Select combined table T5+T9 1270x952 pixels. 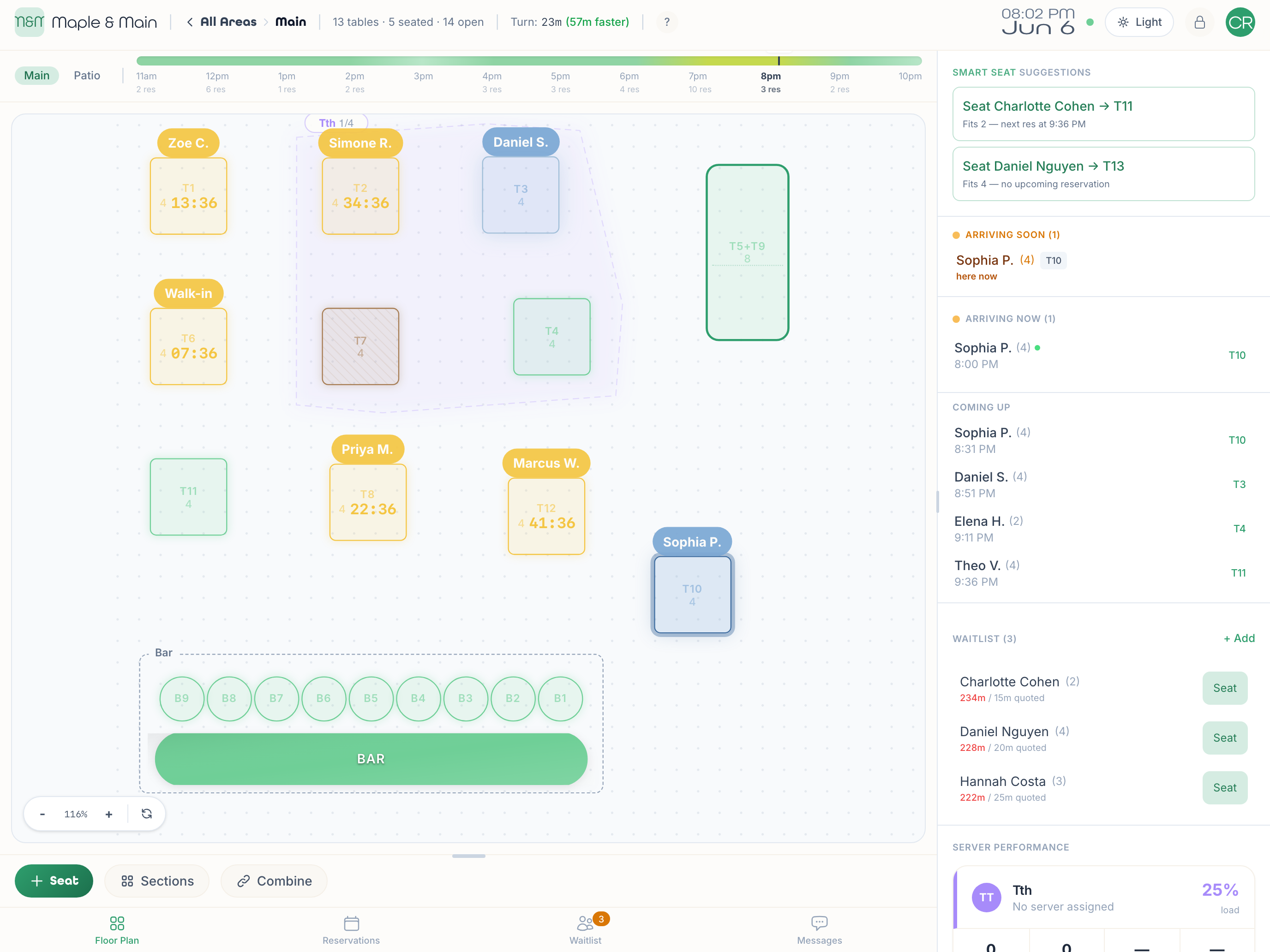(747, 252)
